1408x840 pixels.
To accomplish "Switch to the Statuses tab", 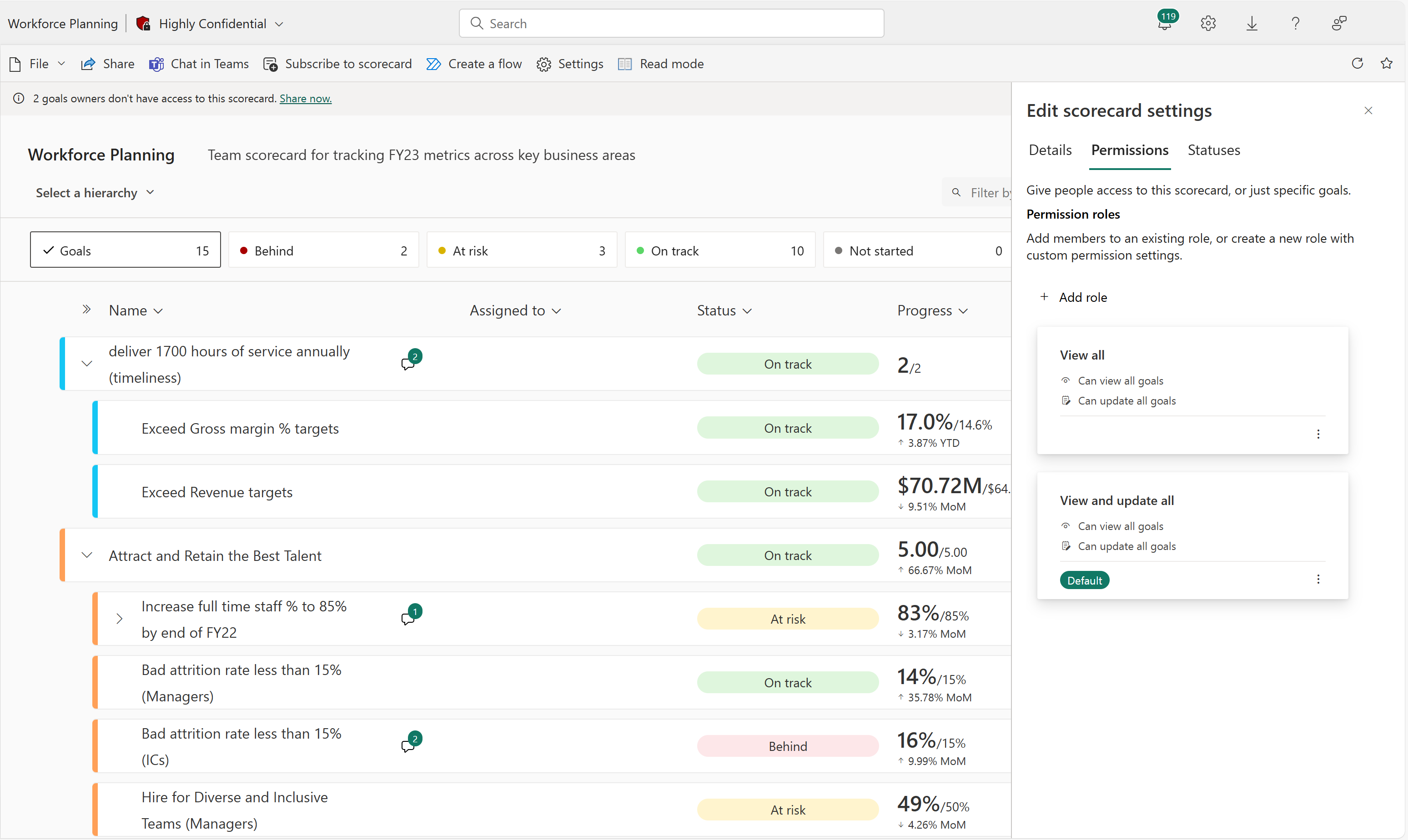I will coord(1213,150).
